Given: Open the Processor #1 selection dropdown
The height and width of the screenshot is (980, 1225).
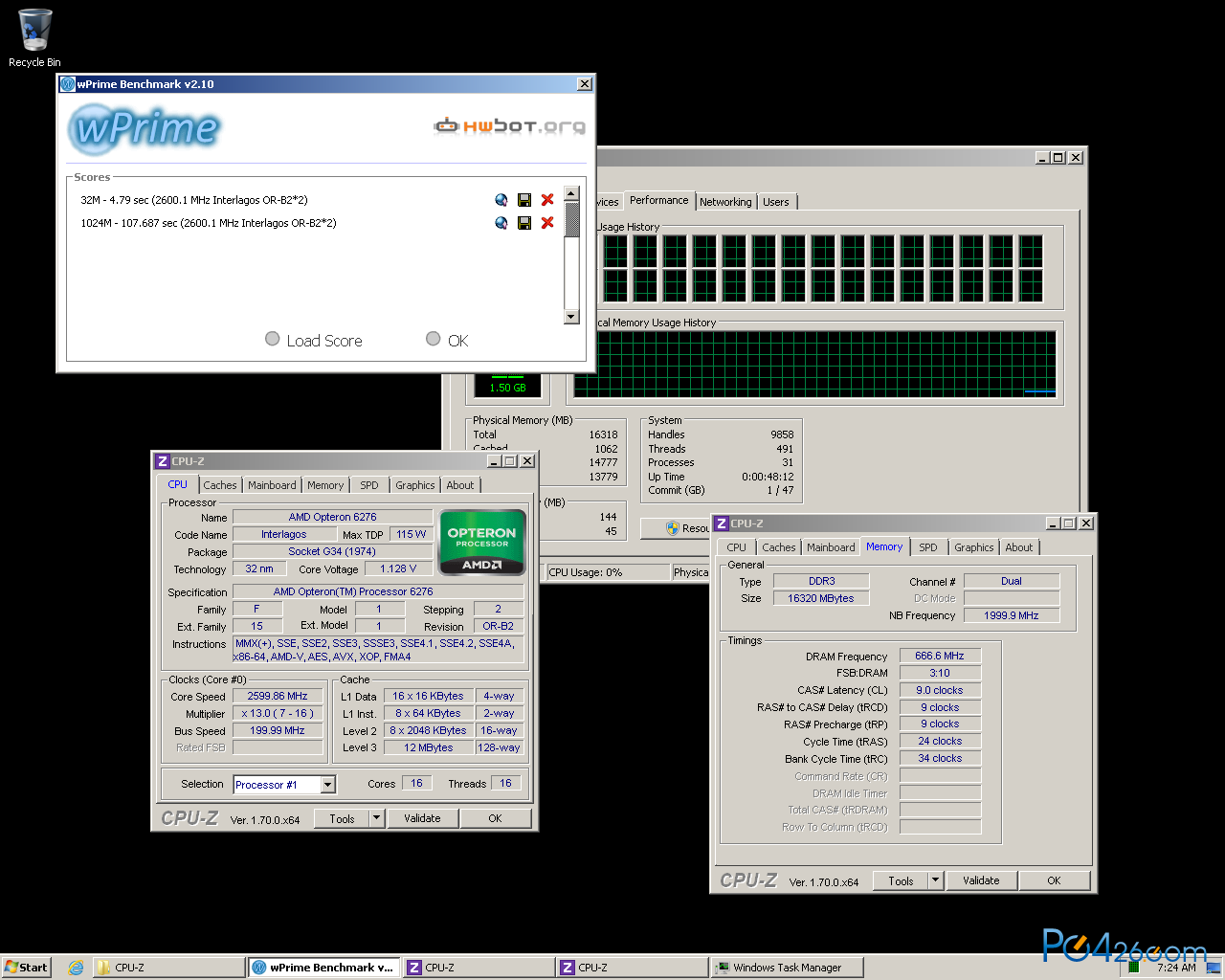Looking at the screenshot, I should (x=328, y=785).
